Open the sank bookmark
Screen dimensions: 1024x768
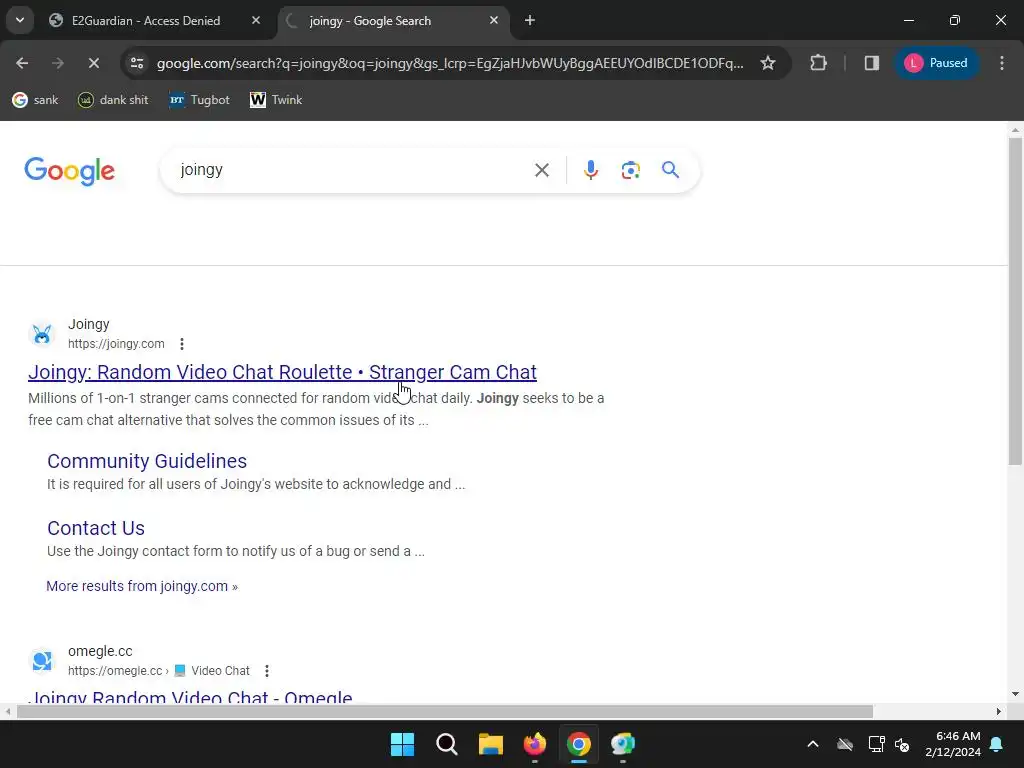[x=35, y=100]
